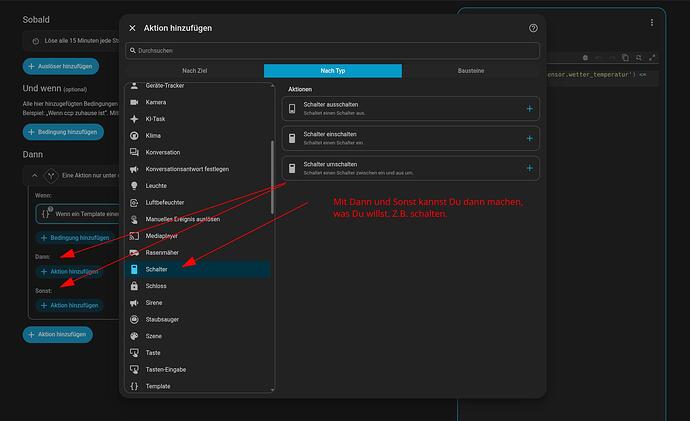Use the type list scrollbar thumb

pos(272,177)
